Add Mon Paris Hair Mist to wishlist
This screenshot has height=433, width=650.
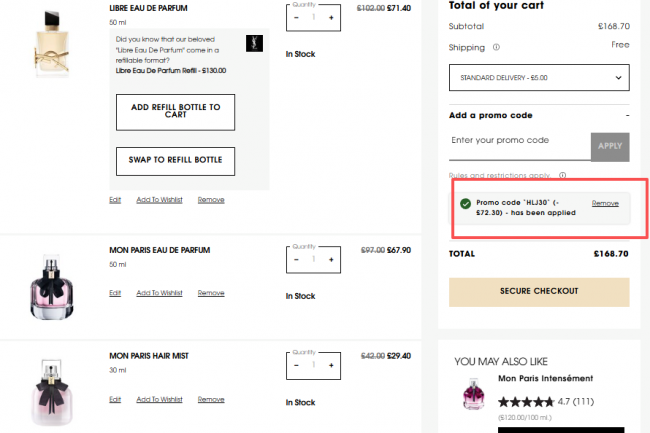tap(159, 399)
